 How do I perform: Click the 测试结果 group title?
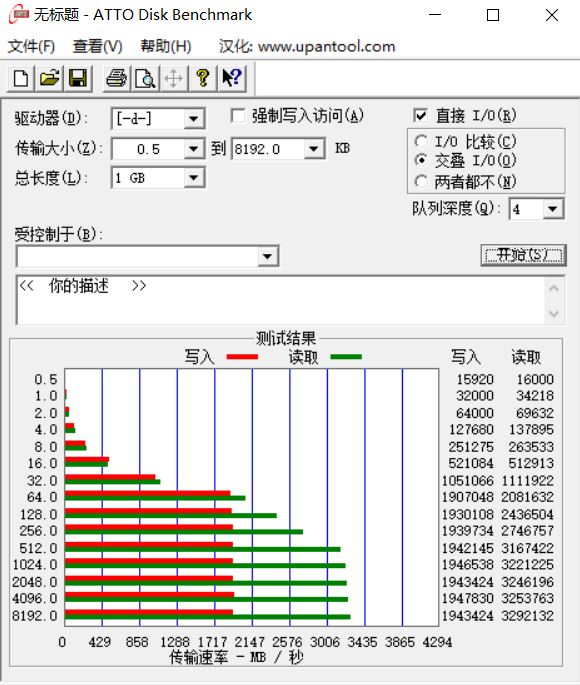click(286, 338)
